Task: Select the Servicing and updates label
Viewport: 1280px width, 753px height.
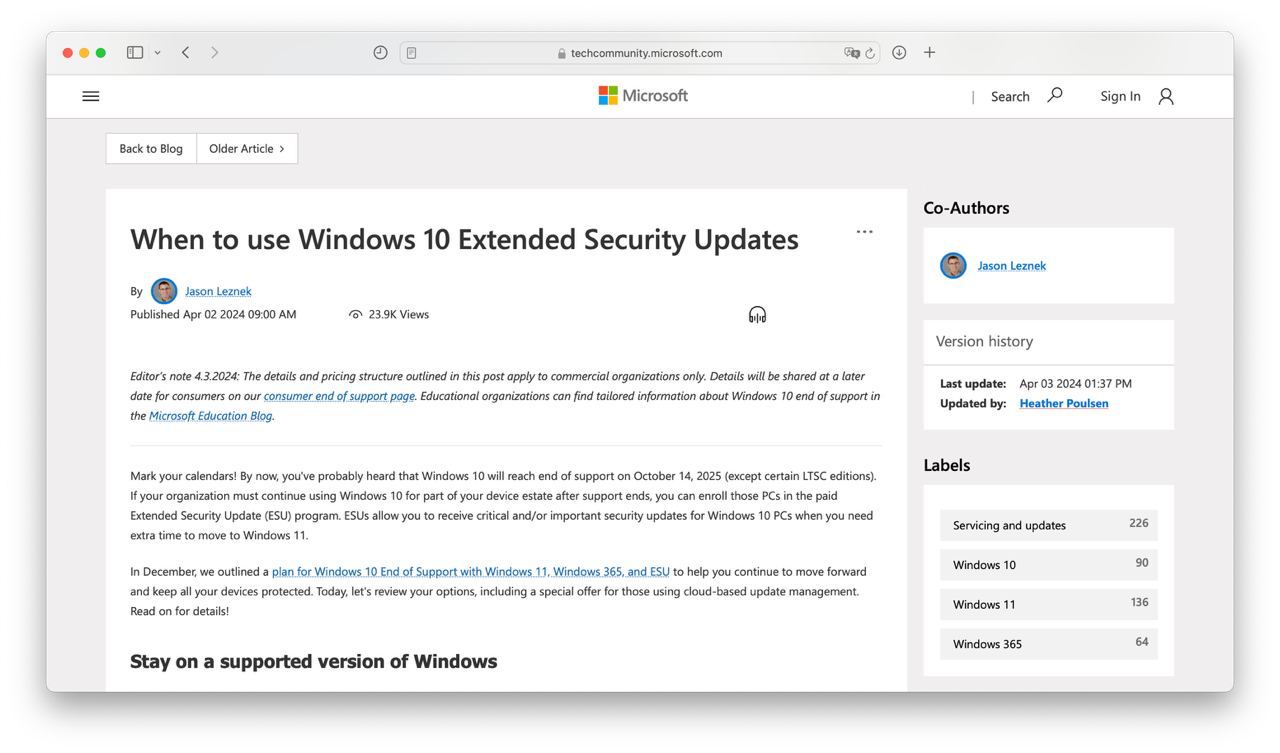Action: point(1048,525)
